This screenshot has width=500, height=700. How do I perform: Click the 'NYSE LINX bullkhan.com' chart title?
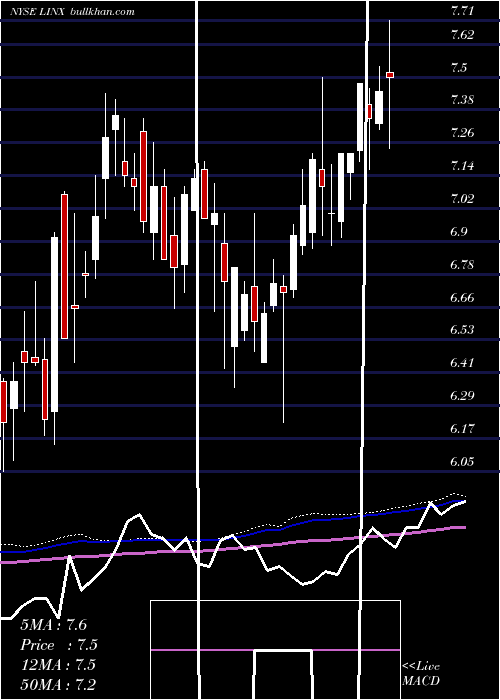(x=72, y=12)
